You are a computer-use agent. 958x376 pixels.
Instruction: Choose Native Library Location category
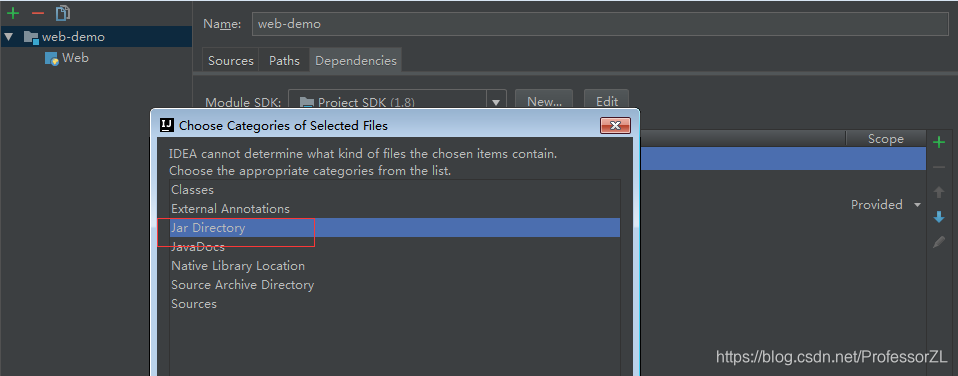[x=395, y=266]
